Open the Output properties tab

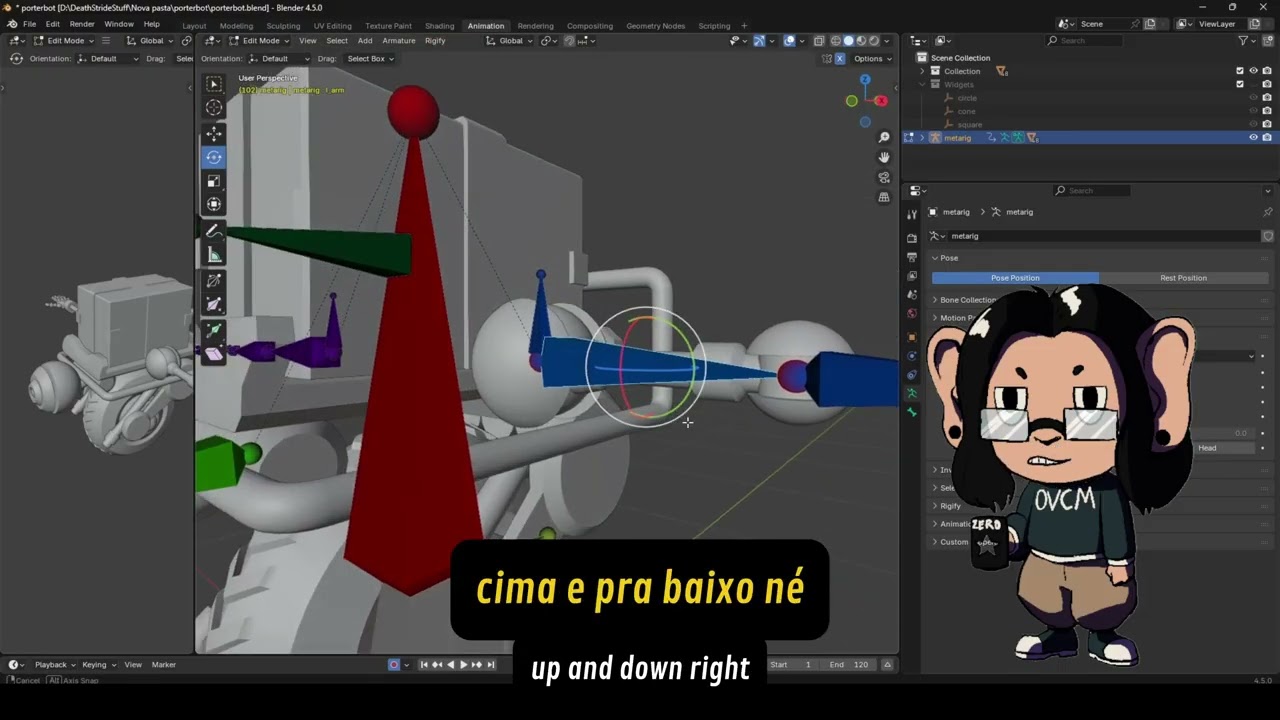point(911,257)
